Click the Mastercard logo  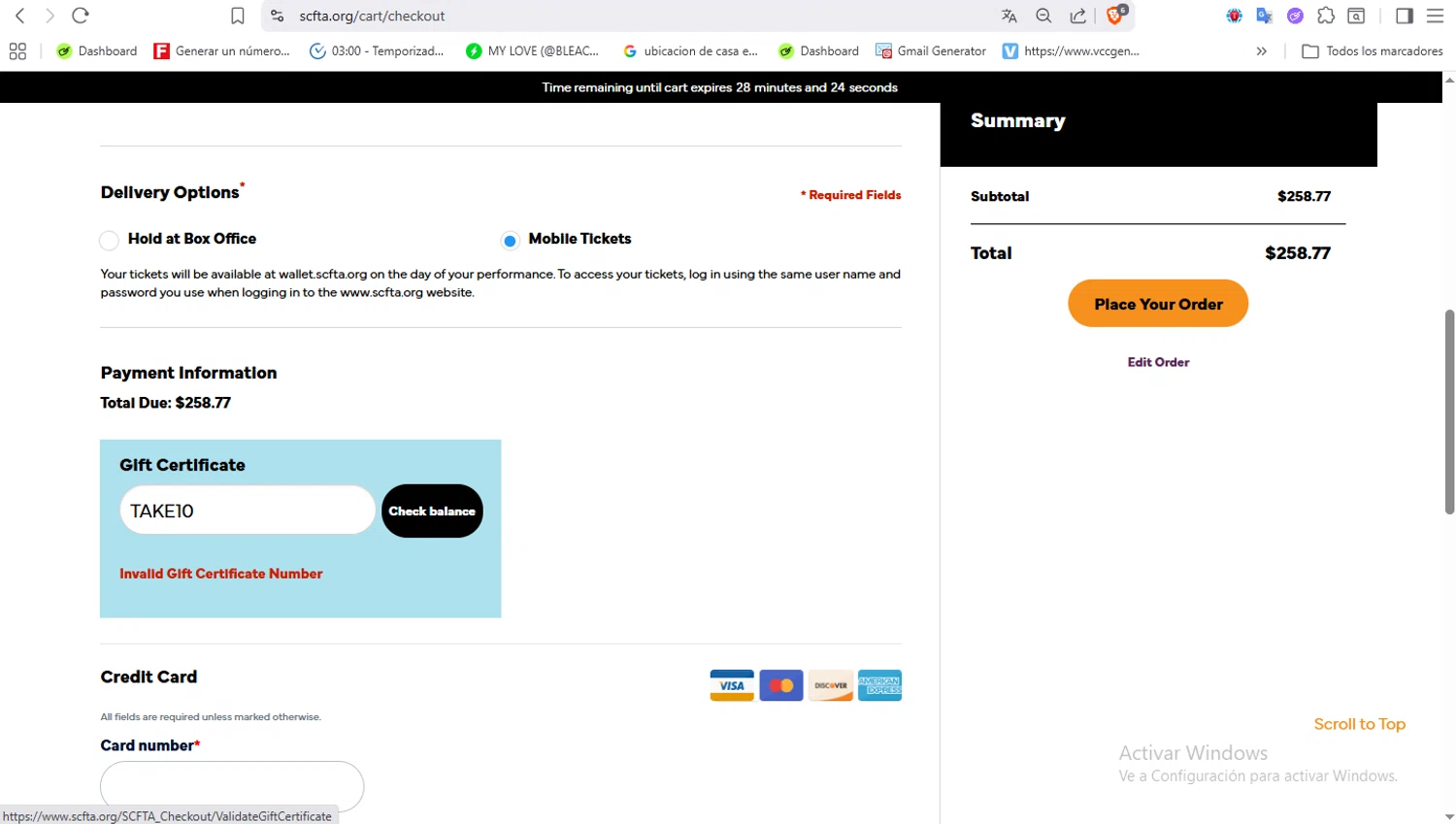[781, 685]
